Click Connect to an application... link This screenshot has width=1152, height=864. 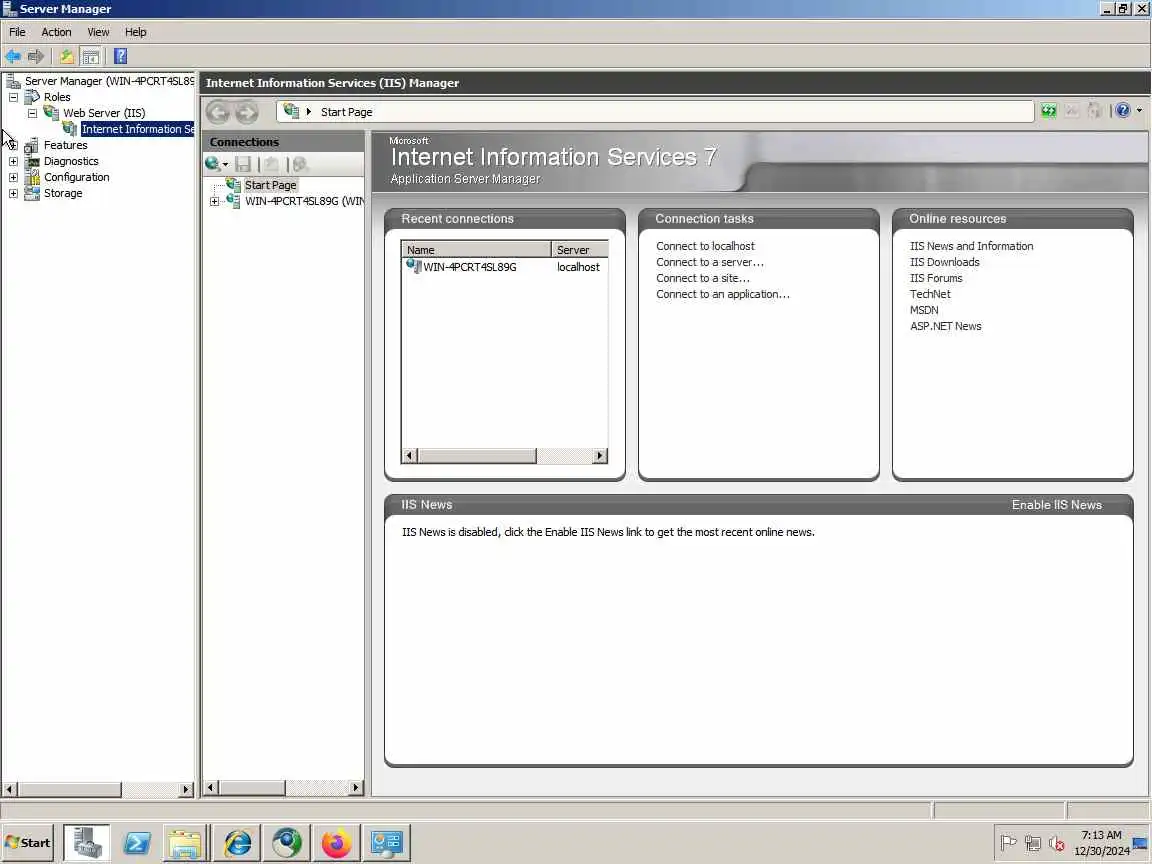click(x=723, y=295)
